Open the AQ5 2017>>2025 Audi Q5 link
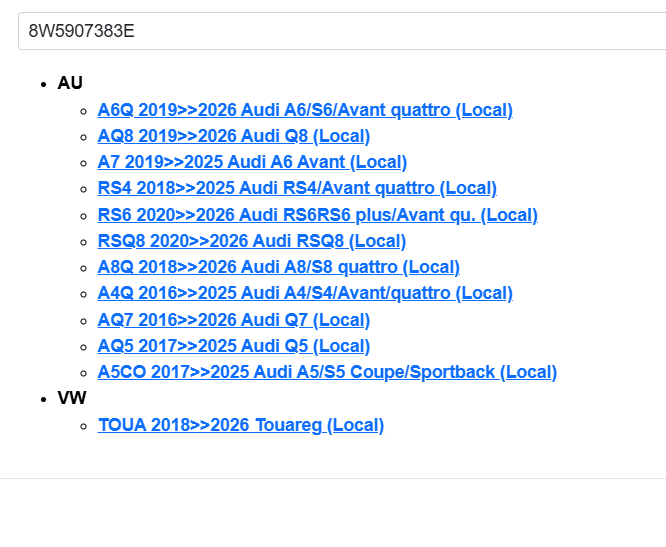666x547 pixels. pyautogui.click(x=233, y=346)
